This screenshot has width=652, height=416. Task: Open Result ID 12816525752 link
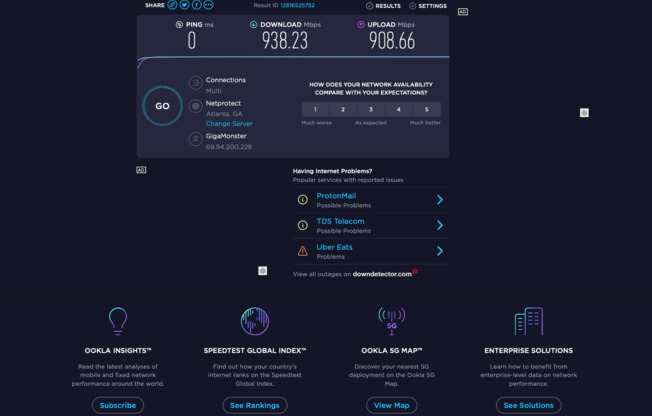[297, 5]
